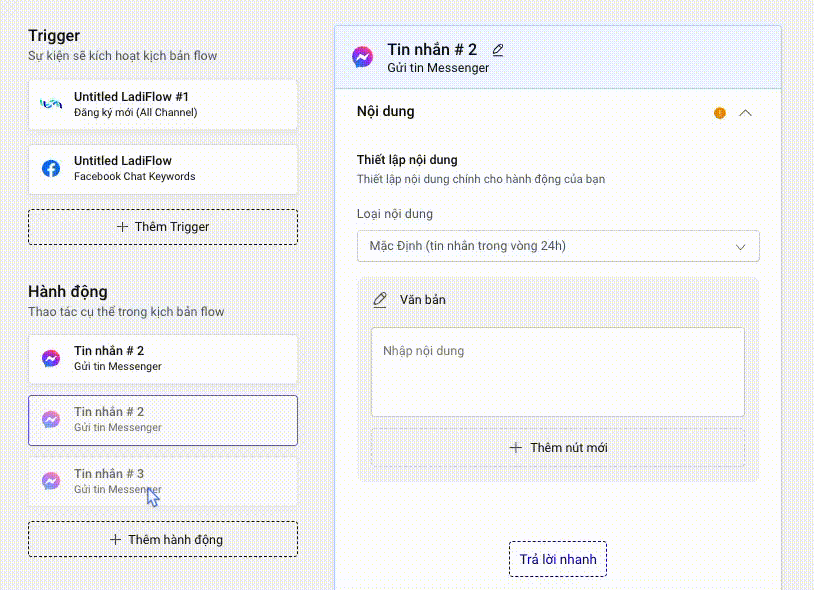Click the Facebook icon on Chat Keywords trigger
This screenshot has width=814, height=590.
51,168
